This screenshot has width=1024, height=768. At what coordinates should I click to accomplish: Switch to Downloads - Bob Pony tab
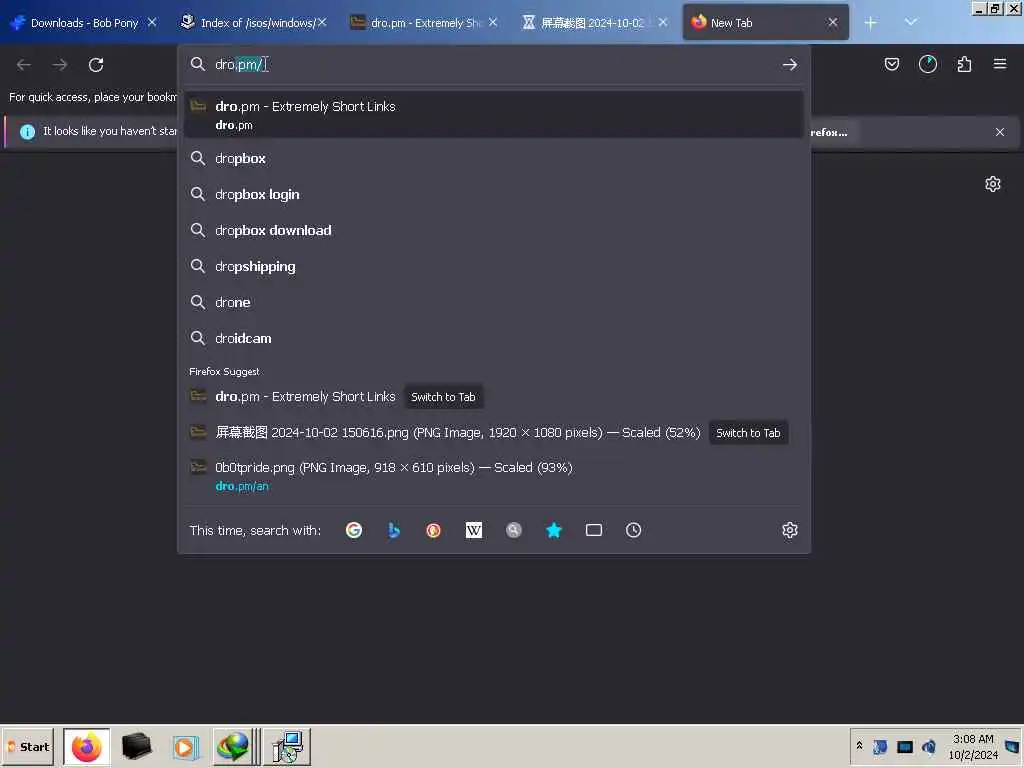click(84, 23)
